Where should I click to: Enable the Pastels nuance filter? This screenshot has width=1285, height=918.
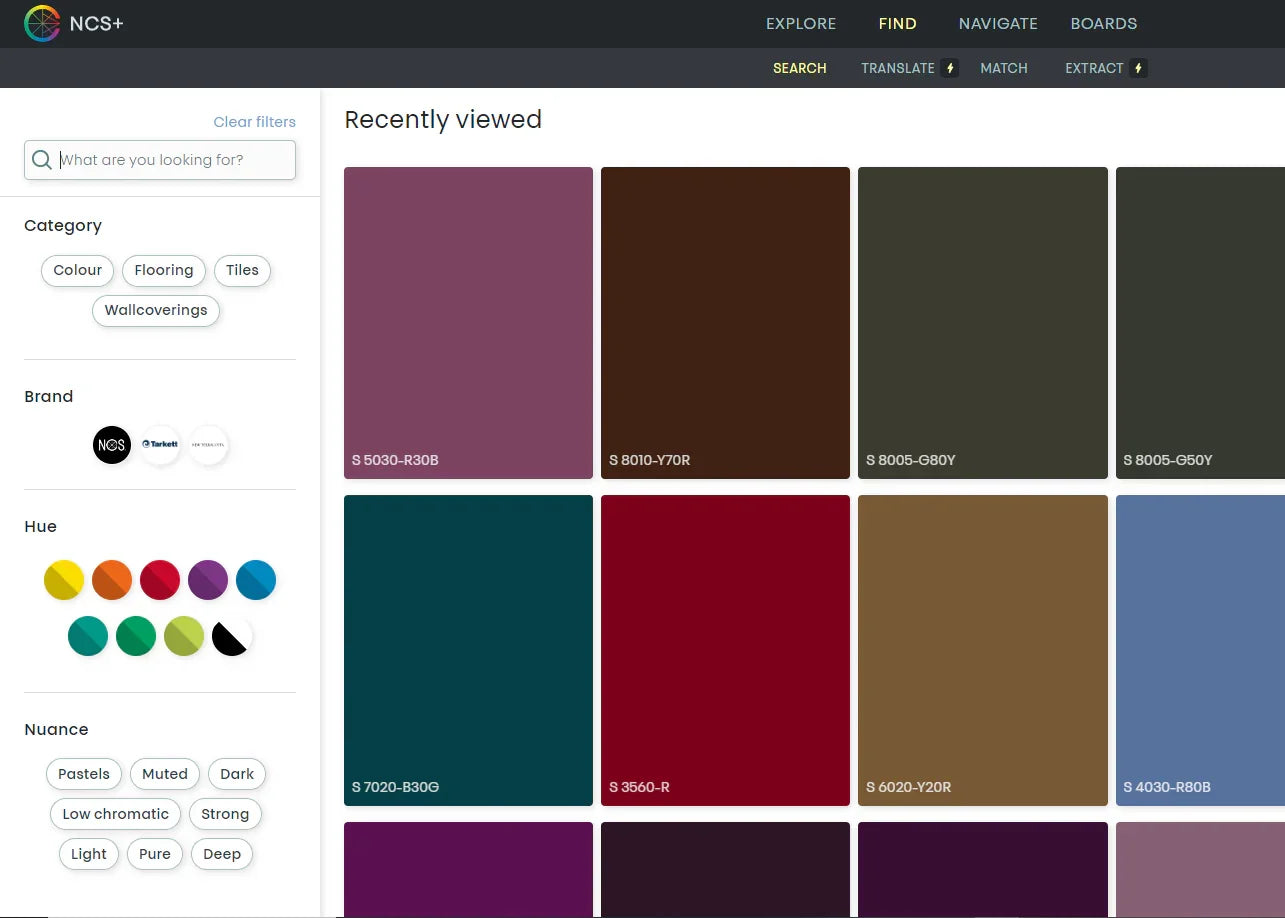pyautogui.click(x=83, y=773)
